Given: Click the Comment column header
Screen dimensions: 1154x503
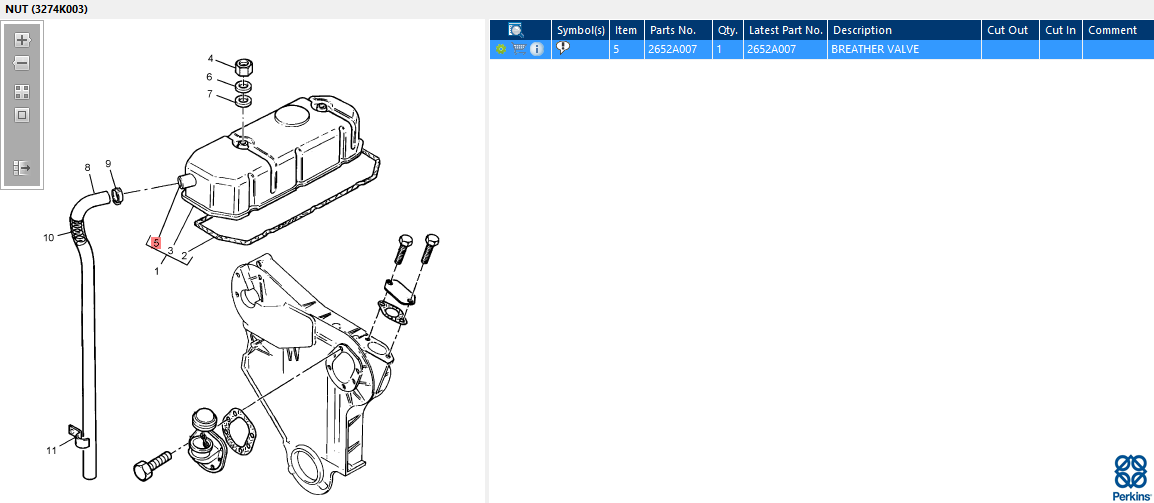Looking at the screenshot, I should pyautogui.click(x=1118, y=30).
